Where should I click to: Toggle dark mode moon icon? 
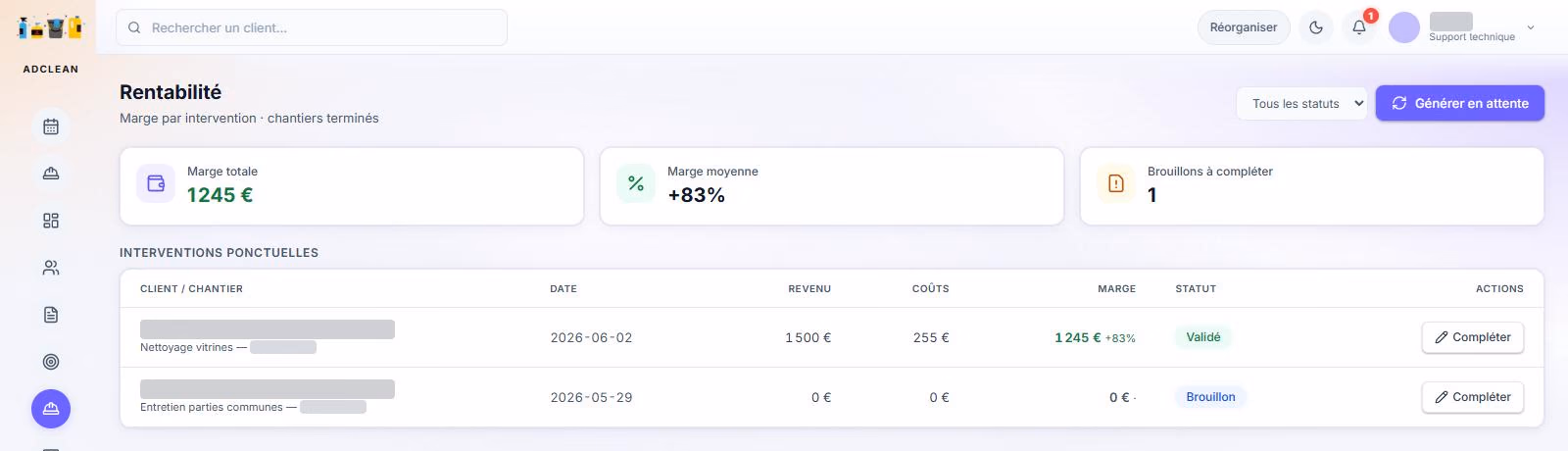click(x=1316, y=27)
